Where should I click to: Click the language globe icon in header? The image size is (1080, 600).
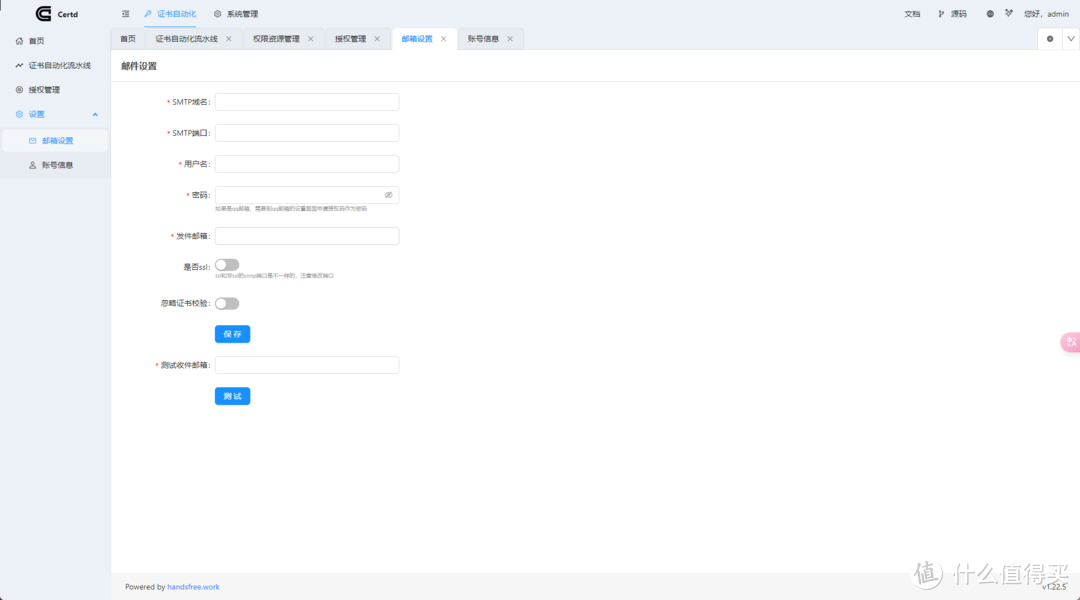(x=990, y=14)
